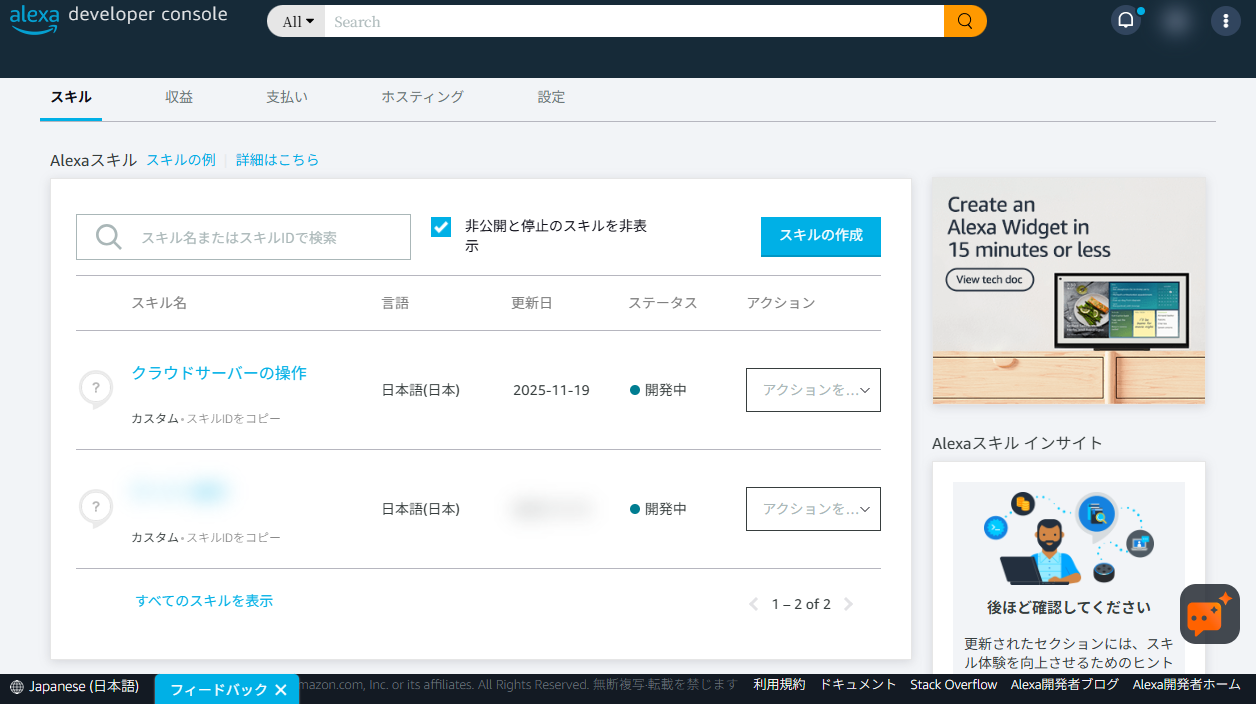Switch to the 収益 tab
Viewport: 1256px width, 704px height.
pos(179,97)
